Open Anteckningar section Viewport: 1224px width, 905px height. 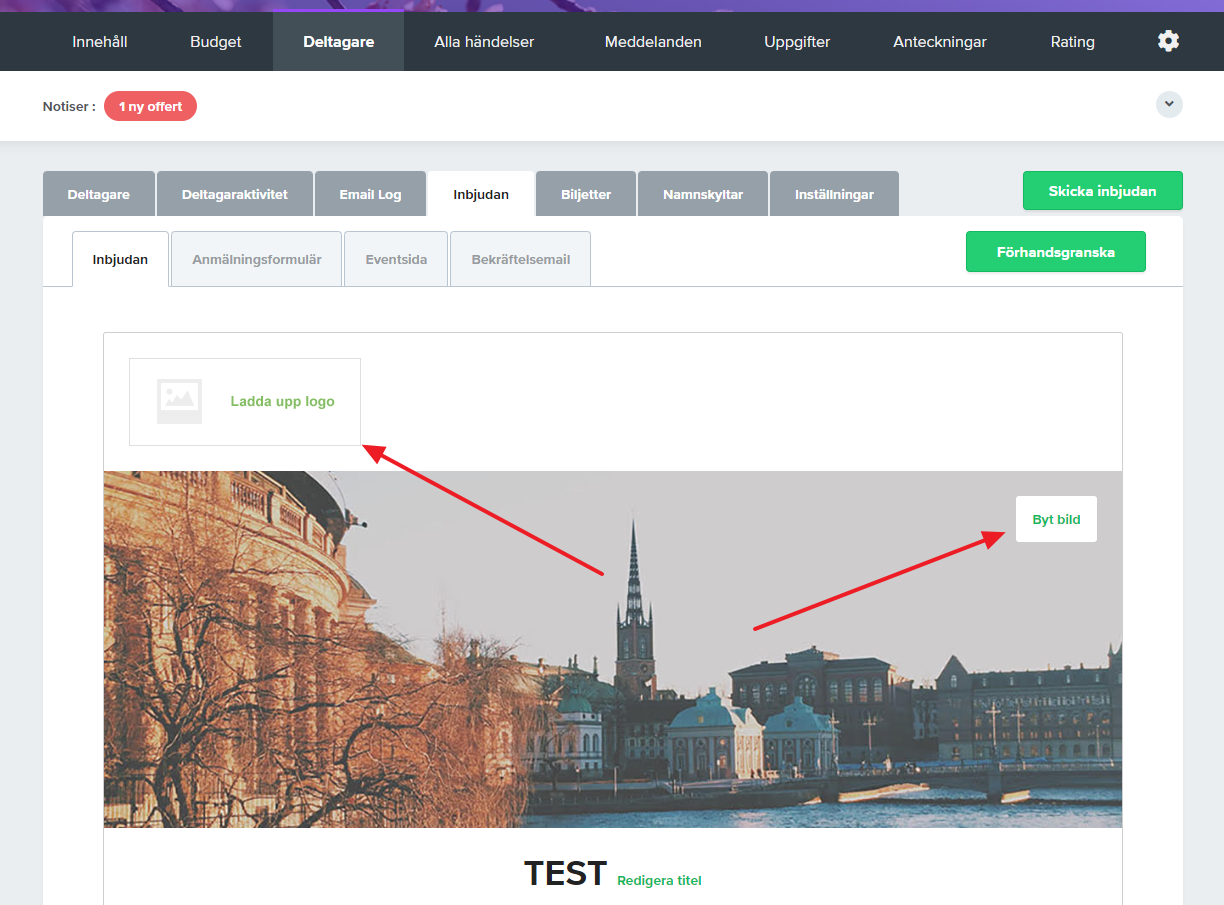click(x=940, y=42)
